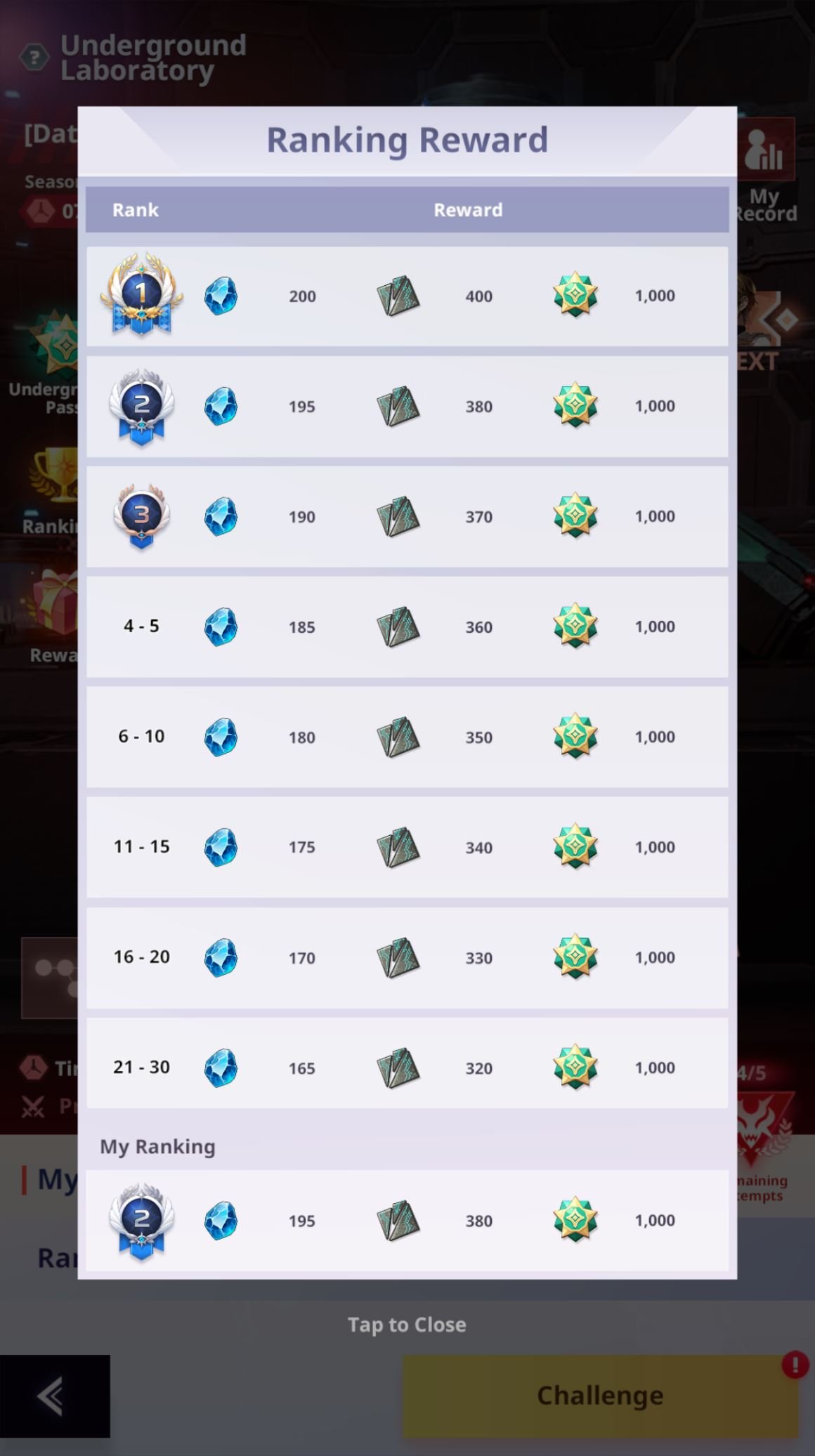This screenshot has width=815, height=1456.
Task: Tap the yellow Challenge button
Action: [x=600, y=1396]
